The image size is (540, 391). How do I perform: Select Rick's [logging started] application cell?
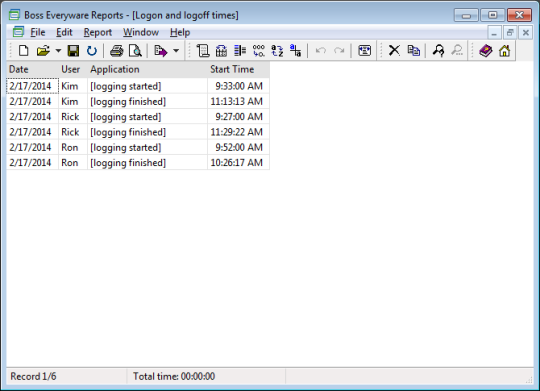[147, 116]
